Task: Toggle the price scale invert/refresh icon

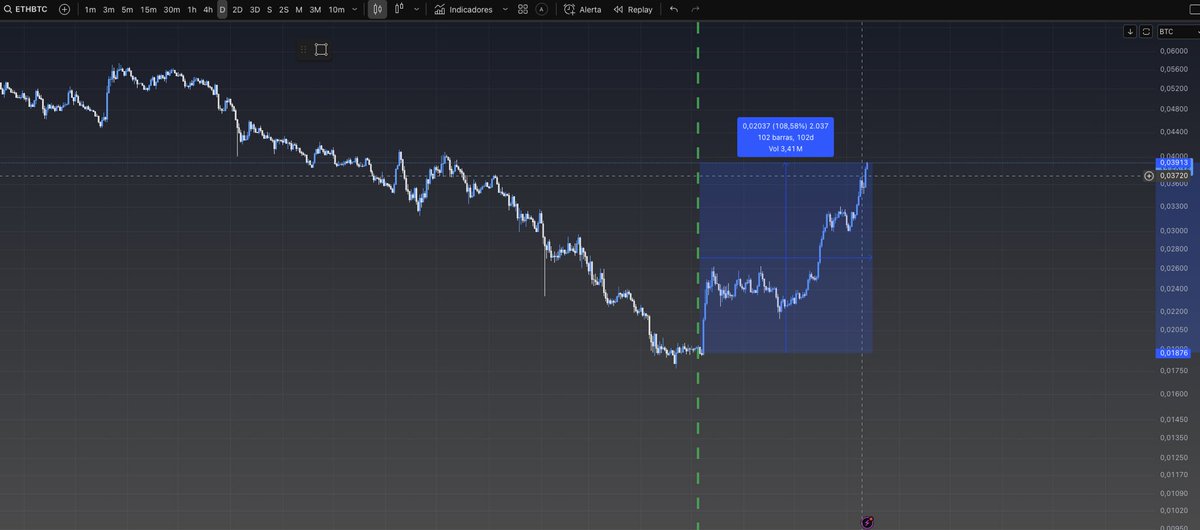Action: (1146, 32)
